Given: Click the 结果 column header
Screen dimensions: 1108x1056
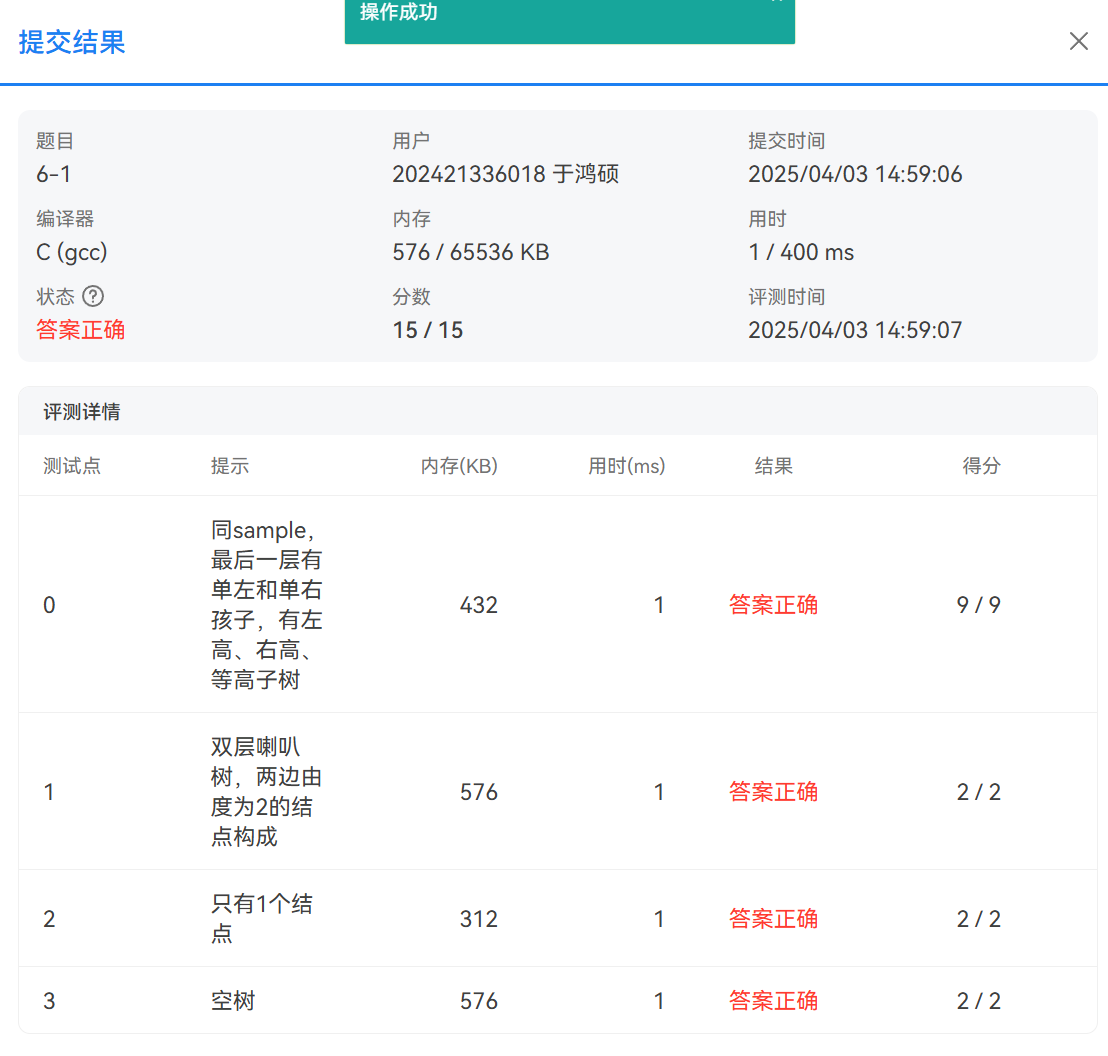Looking at the screenshot, I should [773, 466].
